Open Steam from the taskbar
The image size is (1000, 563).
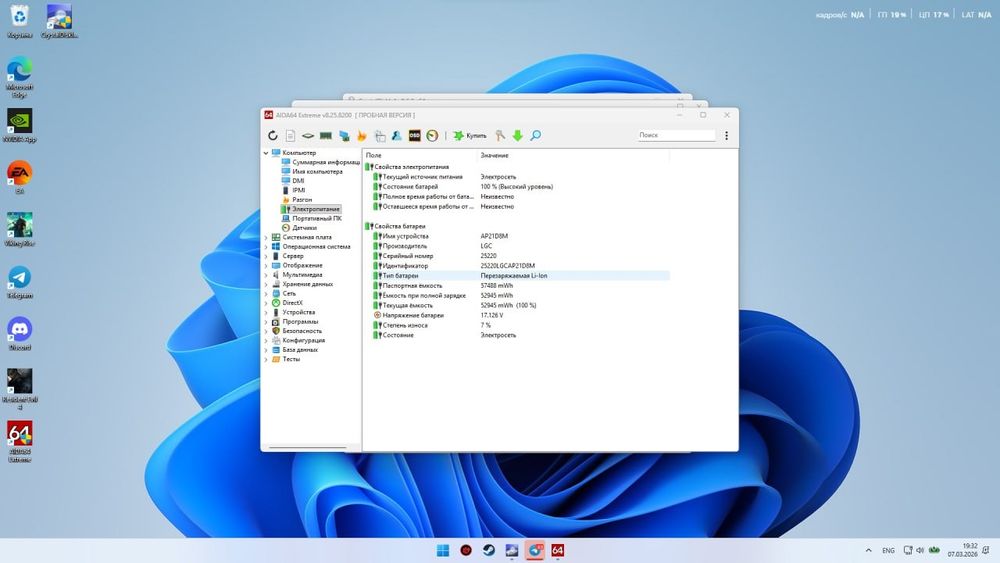489,550
